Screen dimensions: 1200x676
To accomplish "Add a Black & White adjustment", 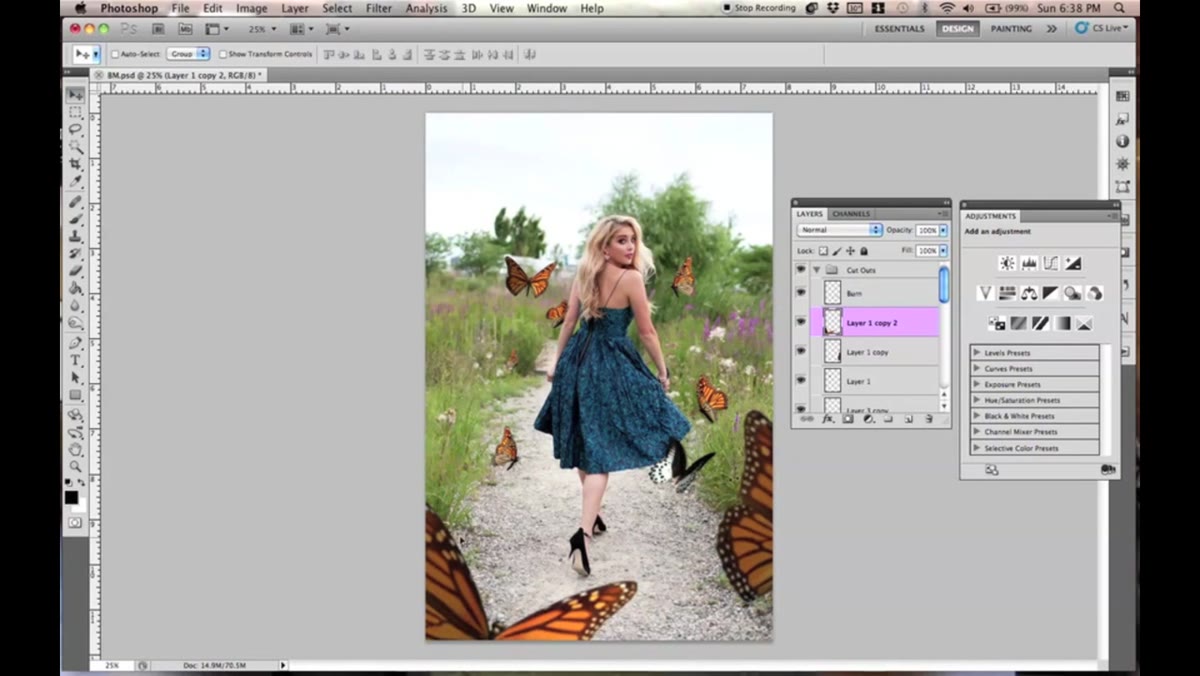I will (x=1051, y=293).
